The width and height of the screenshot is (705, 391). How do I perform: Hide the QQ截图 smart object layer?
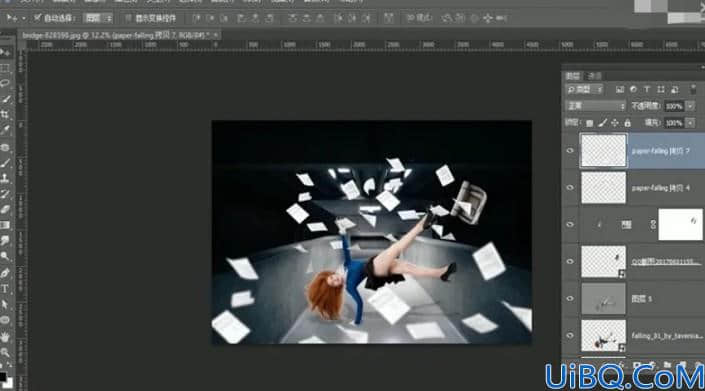(x=570, y=262)
